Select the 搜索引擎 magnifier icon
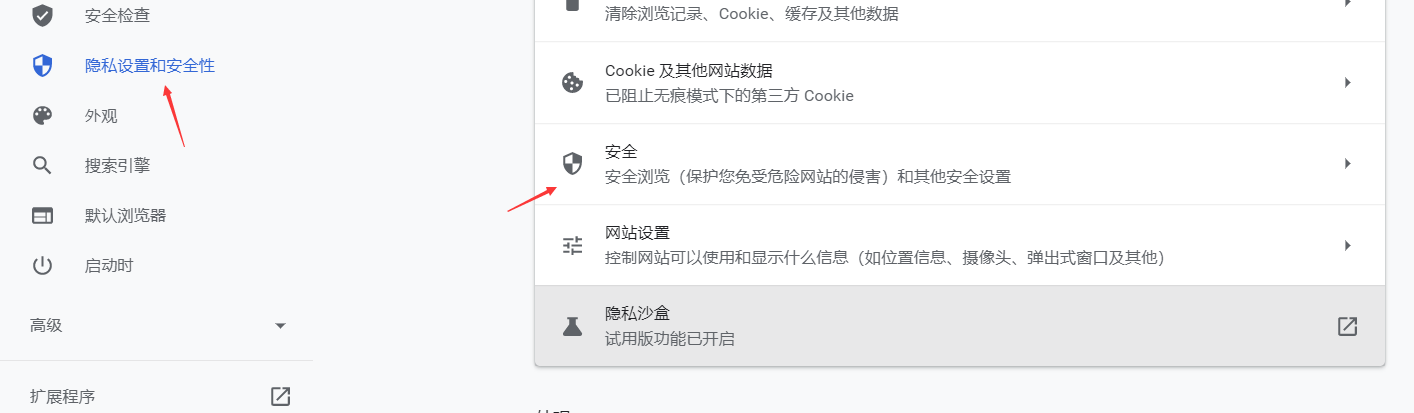This screenshot has height=413, width=1414. point(42,165)
